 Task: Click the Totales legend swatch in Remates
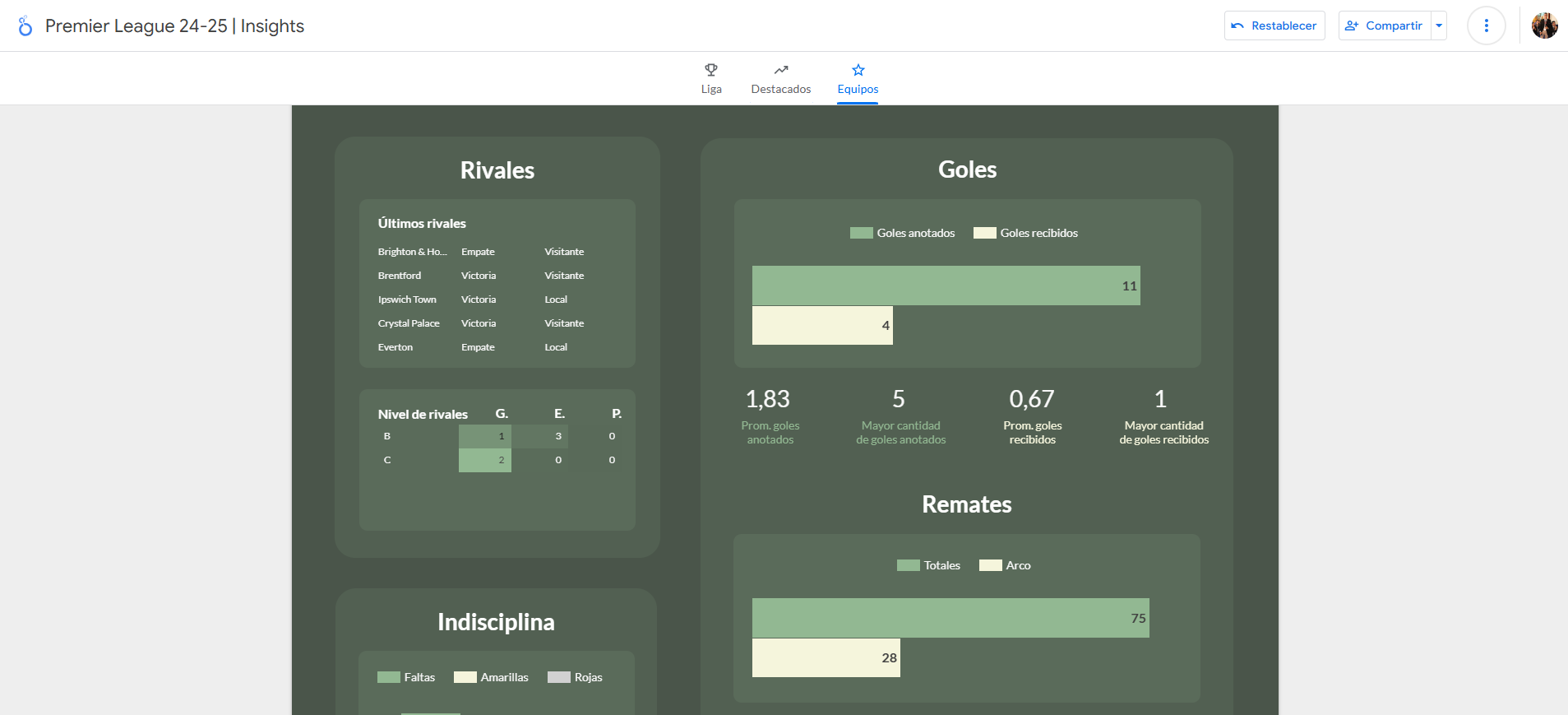[x=908, y=565]
